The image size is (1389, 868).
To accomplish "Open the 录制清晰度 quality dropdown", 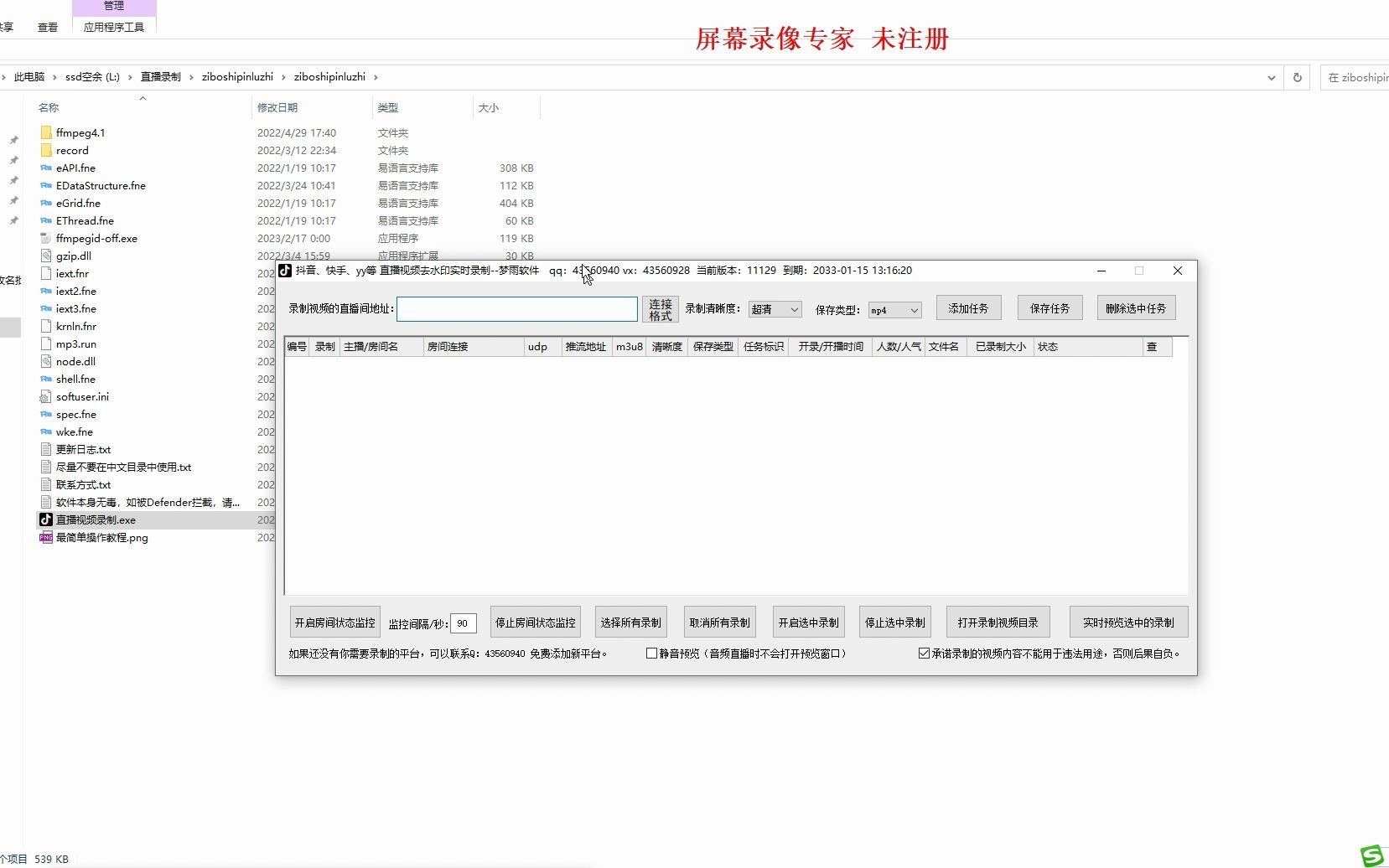I will [x=775, y=309].
